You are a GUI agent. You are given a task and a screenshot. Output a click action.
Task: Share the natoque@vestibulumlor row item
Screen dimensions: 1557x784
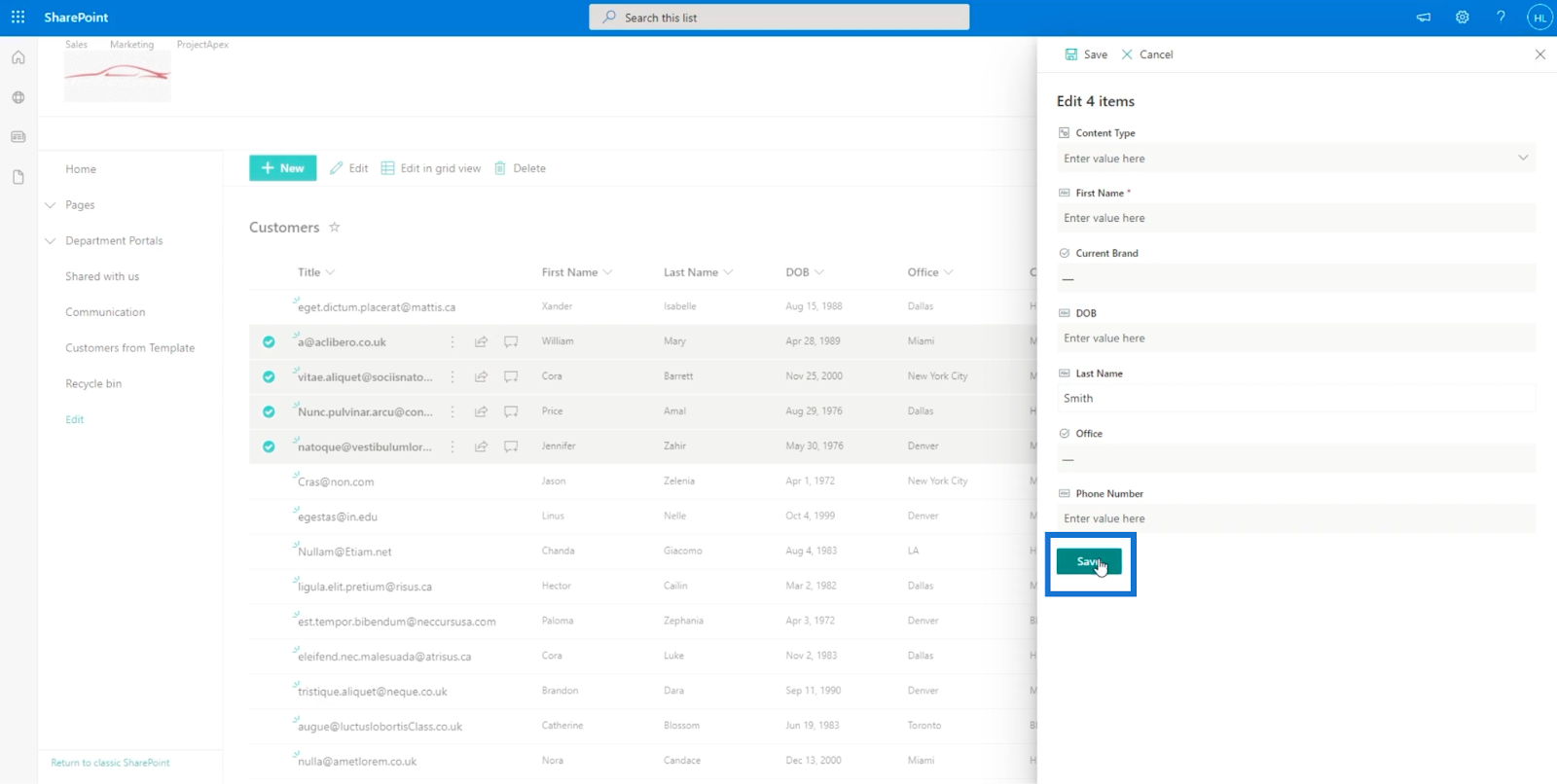[x=481, y=446]
